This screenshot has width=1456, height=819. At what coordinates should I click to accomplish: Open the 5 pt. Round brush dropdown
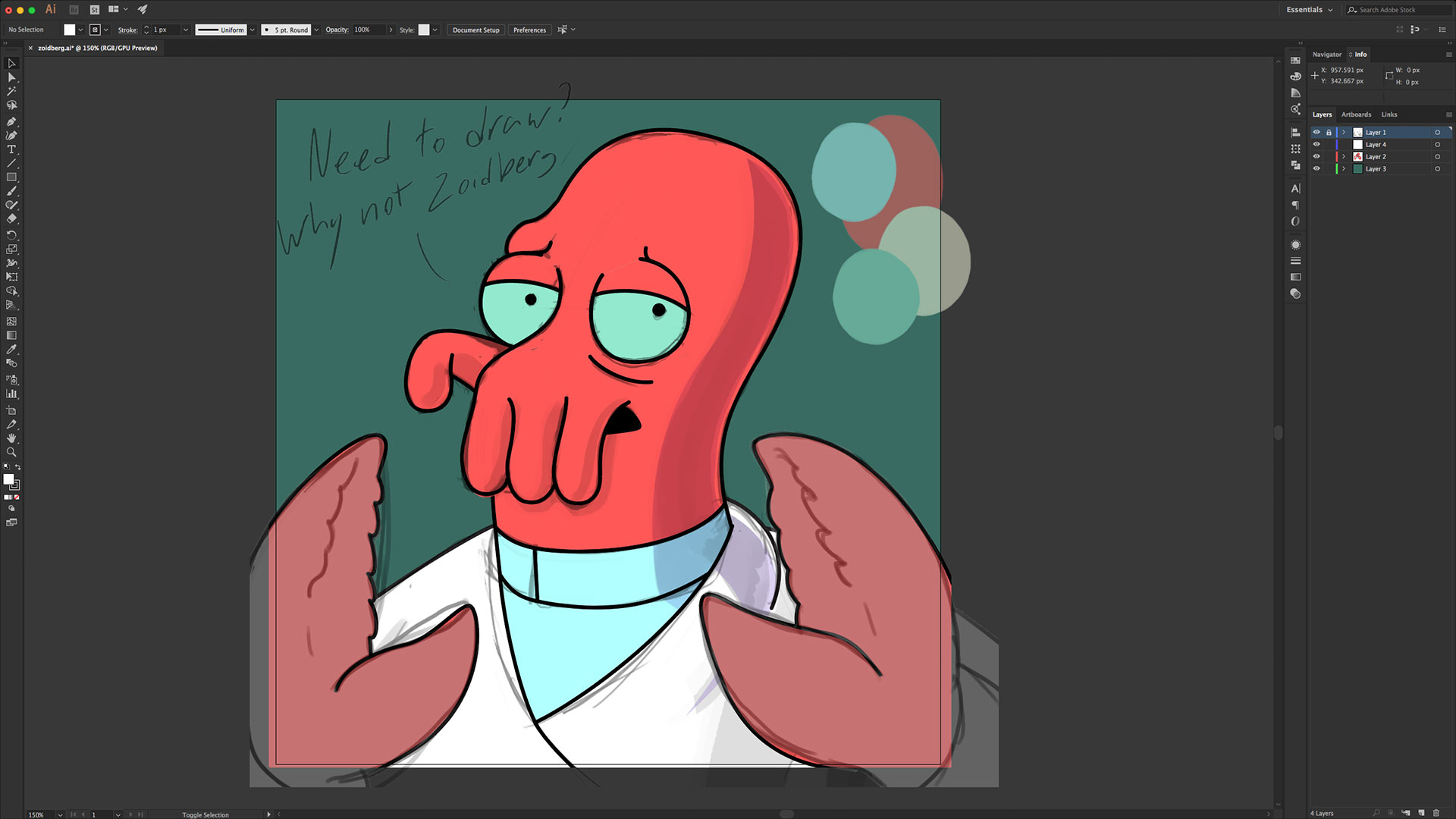tap(316, 30)
